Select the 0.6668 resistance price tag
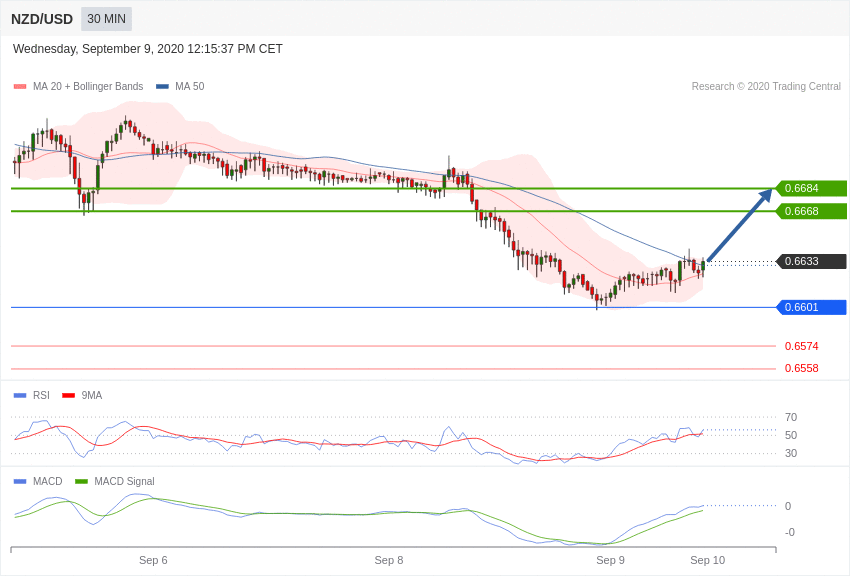This screenshot has width=850, height=576. [811, 211]
